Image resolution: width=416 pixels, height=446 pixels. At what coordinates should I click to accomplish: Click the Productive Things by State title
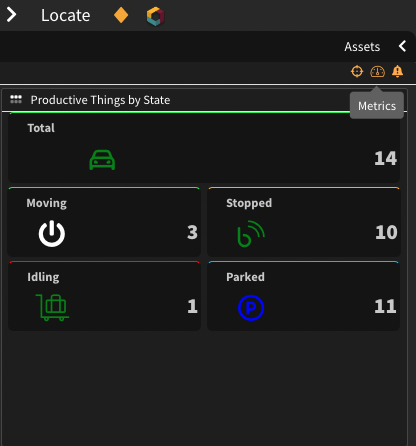click(x=100, y=100)
